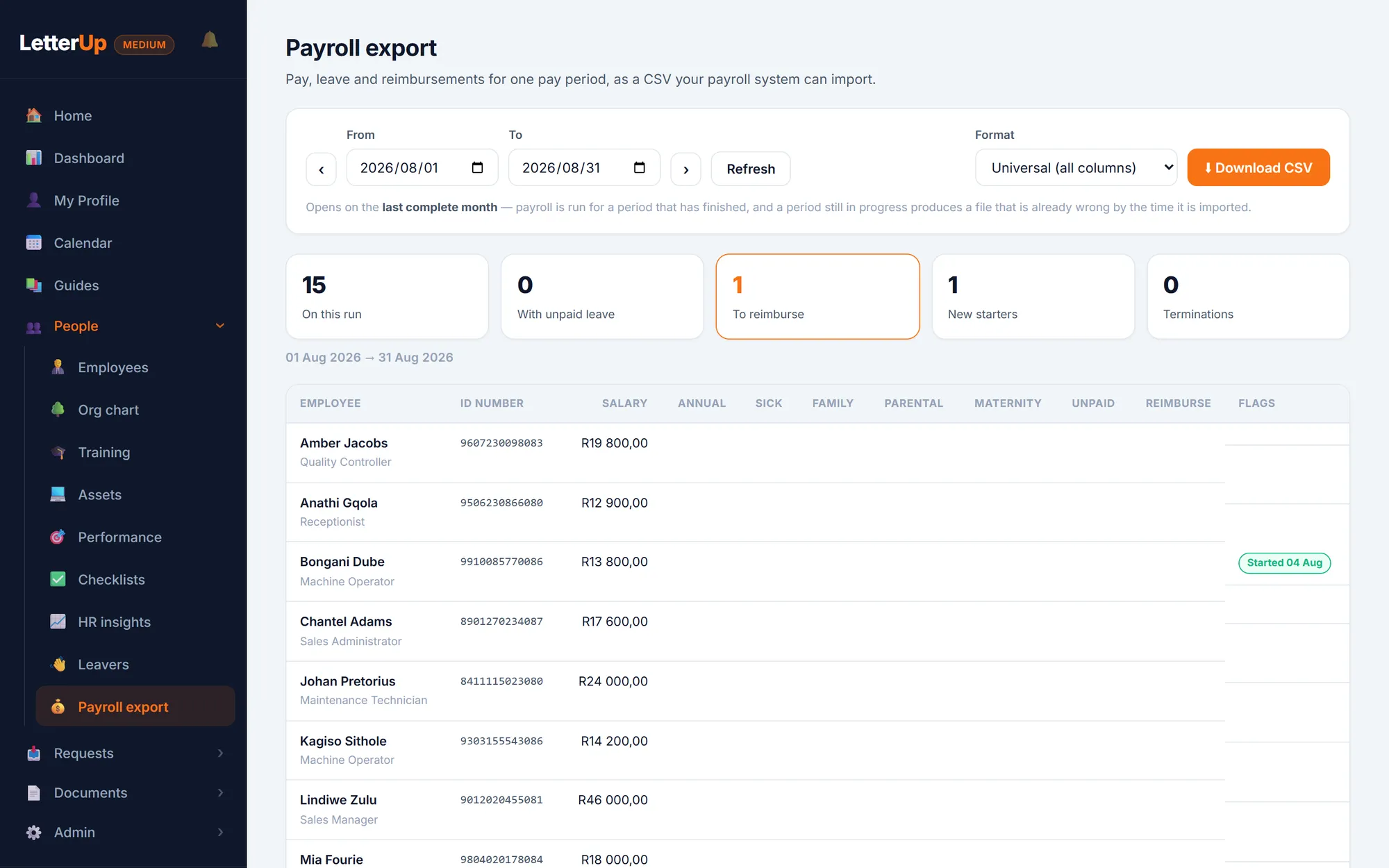Screen dimensions: 1389x868
Task: Click the Calendar grid icon
Action: (x=33, y=242)
